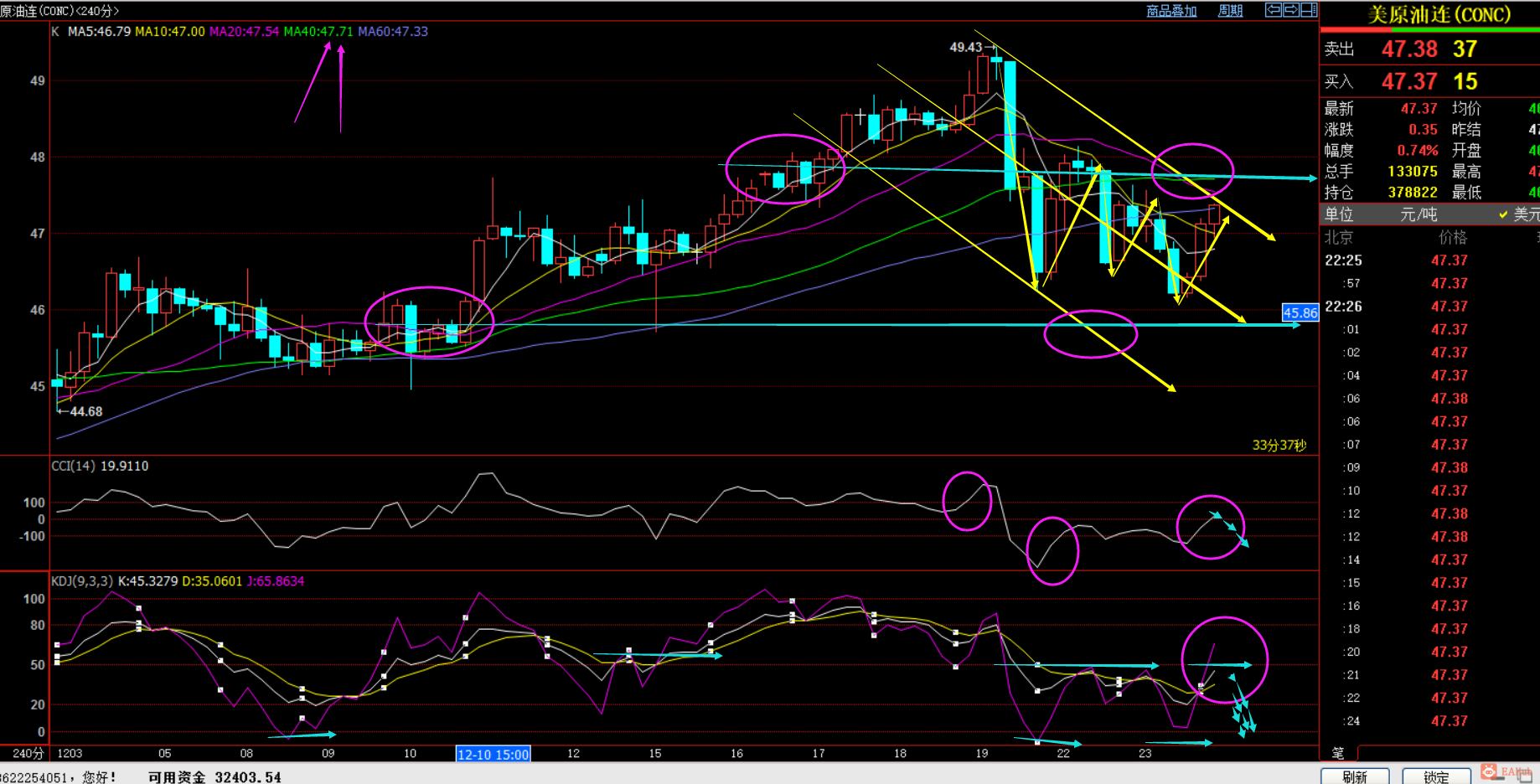Click the right arrow navigation icon above chart
The image size is (1540, 784).
coord(1290,10)
